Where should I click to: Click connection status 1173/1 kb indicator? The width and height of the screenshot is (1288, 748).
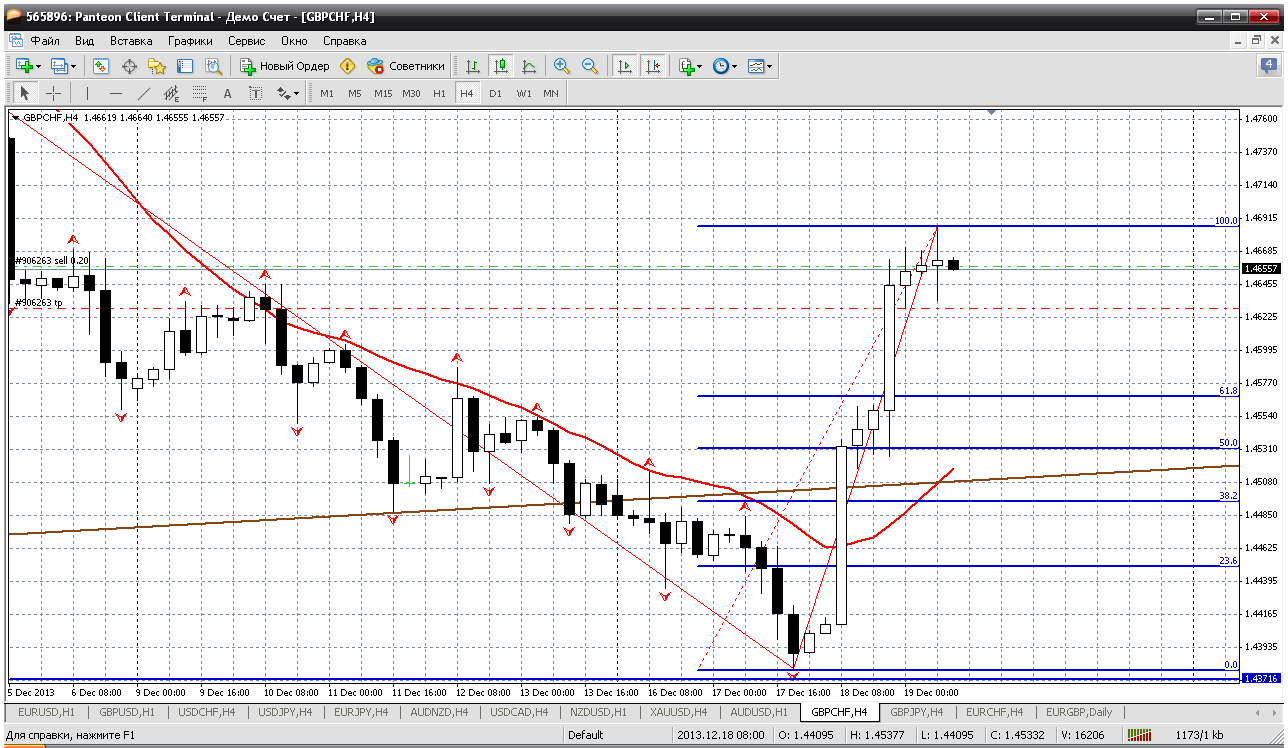click(1198, 735)
